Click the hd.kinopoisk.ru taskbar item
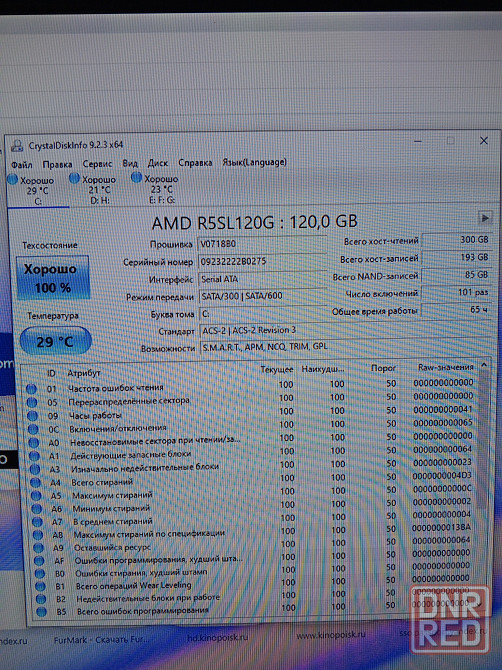502x670 pixels. (x=217, y=638)
